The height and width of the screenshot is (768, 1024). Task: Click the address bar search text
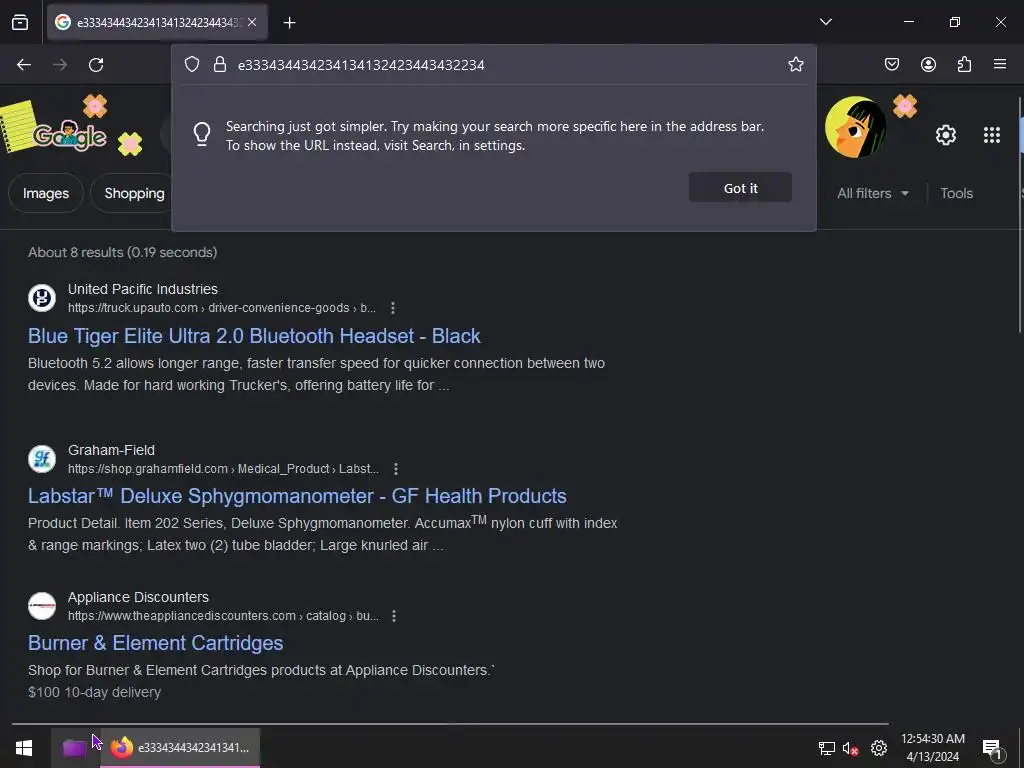(361, 65)
